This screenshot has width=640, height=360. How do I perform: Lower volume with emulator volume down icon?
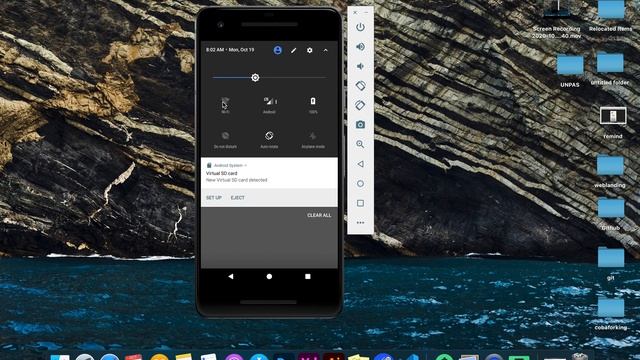point(360,66)
